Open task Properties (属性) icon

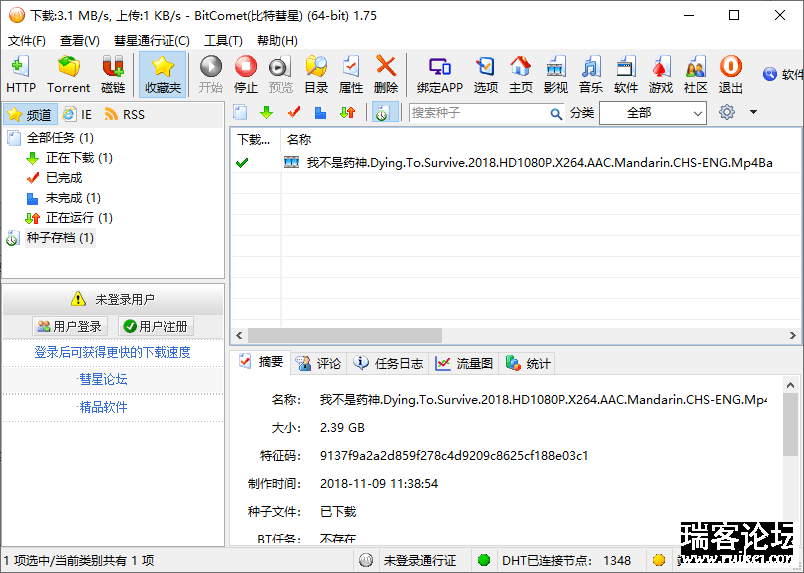click(351, 74)
